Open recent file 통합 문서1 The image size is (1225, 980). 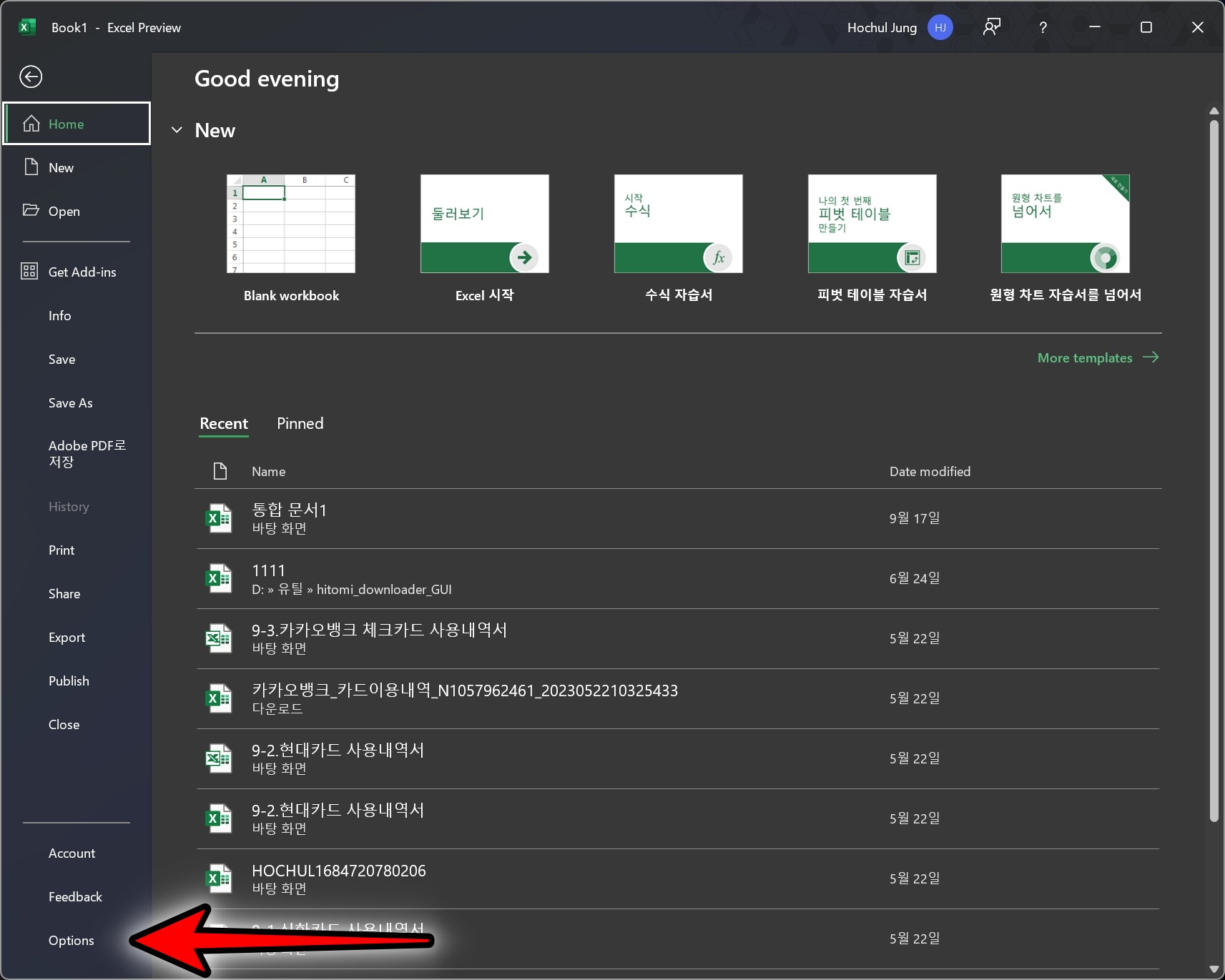(678, 518)
